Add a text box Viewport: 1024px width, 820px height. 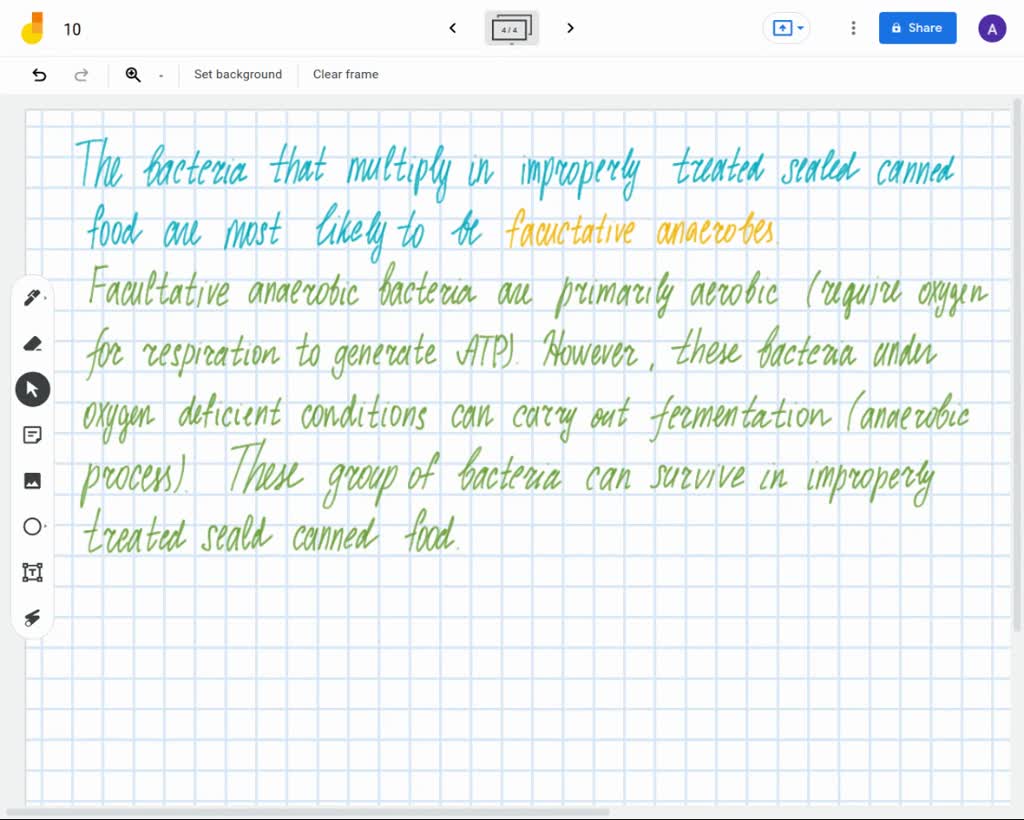point(32,572)
